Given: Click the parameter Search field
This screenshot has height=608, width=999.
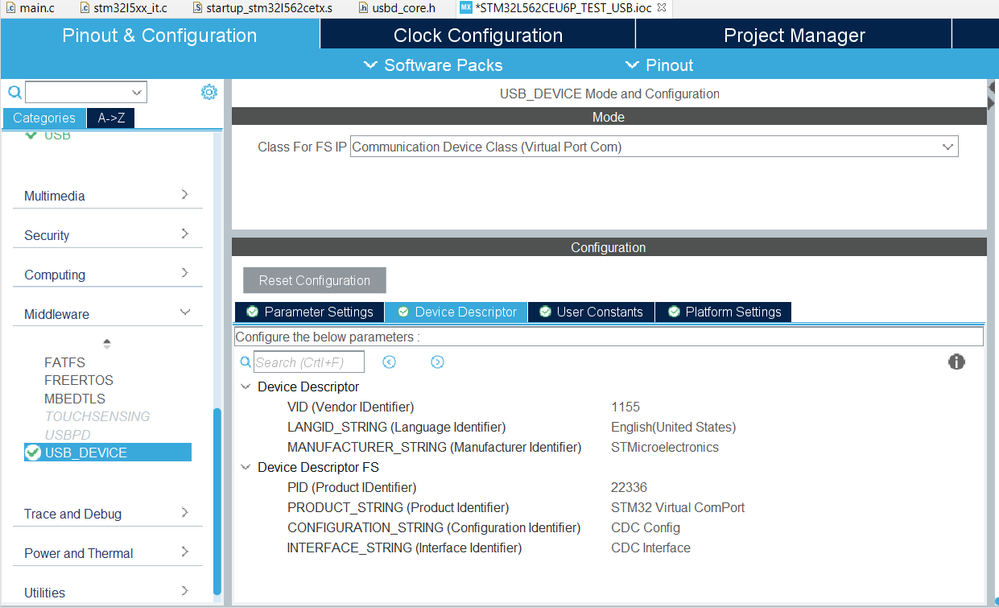Looking at the screenshot, I should click(309, 362).
